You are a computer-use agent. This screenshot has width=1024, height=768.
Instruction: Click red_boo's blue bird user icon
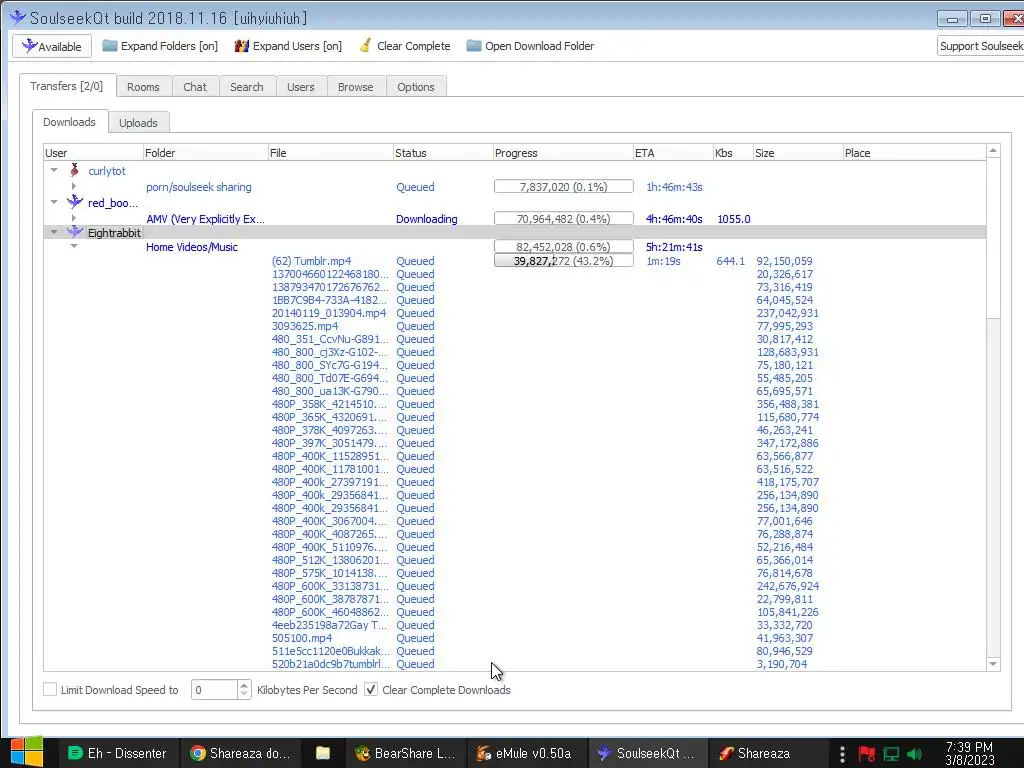[75, 202]
